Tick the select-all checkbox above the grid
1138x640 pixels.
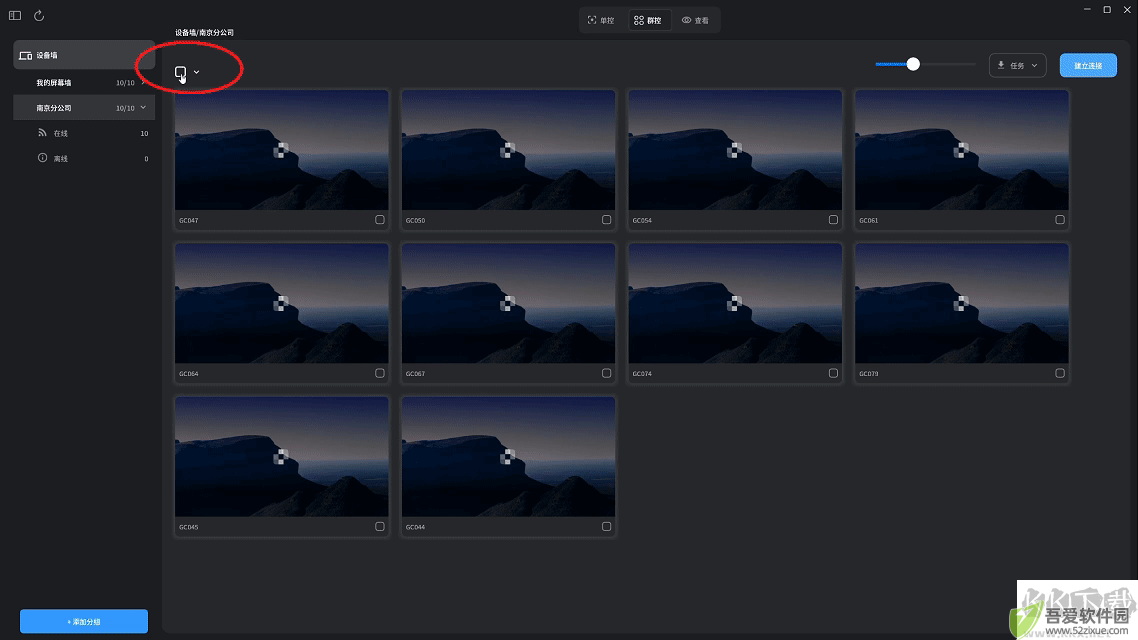(x=180, y=72)
